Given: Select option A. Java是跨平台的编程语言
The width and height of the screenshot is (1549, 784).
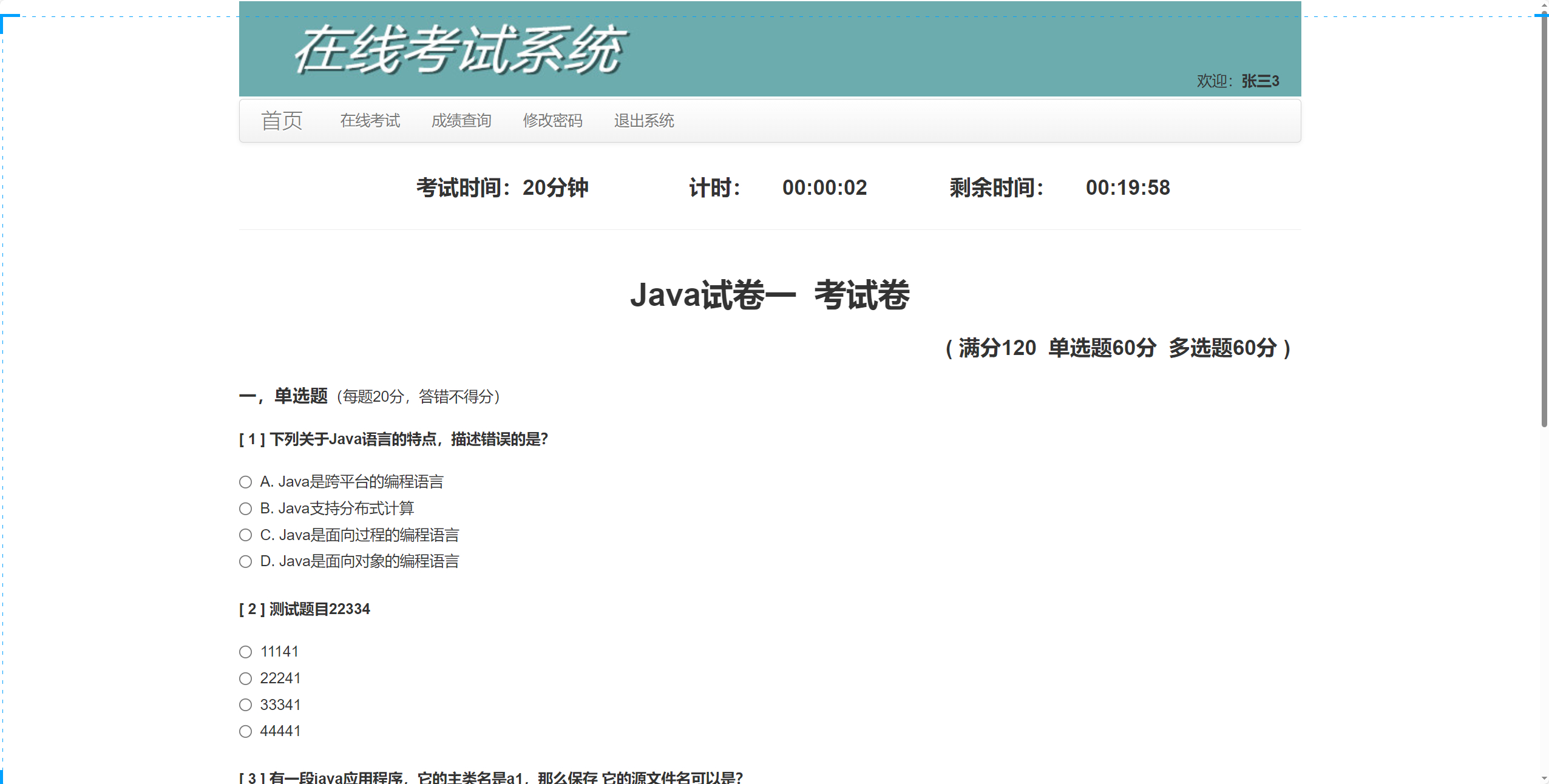Looking at the screenshot, I should coord(245,482).
